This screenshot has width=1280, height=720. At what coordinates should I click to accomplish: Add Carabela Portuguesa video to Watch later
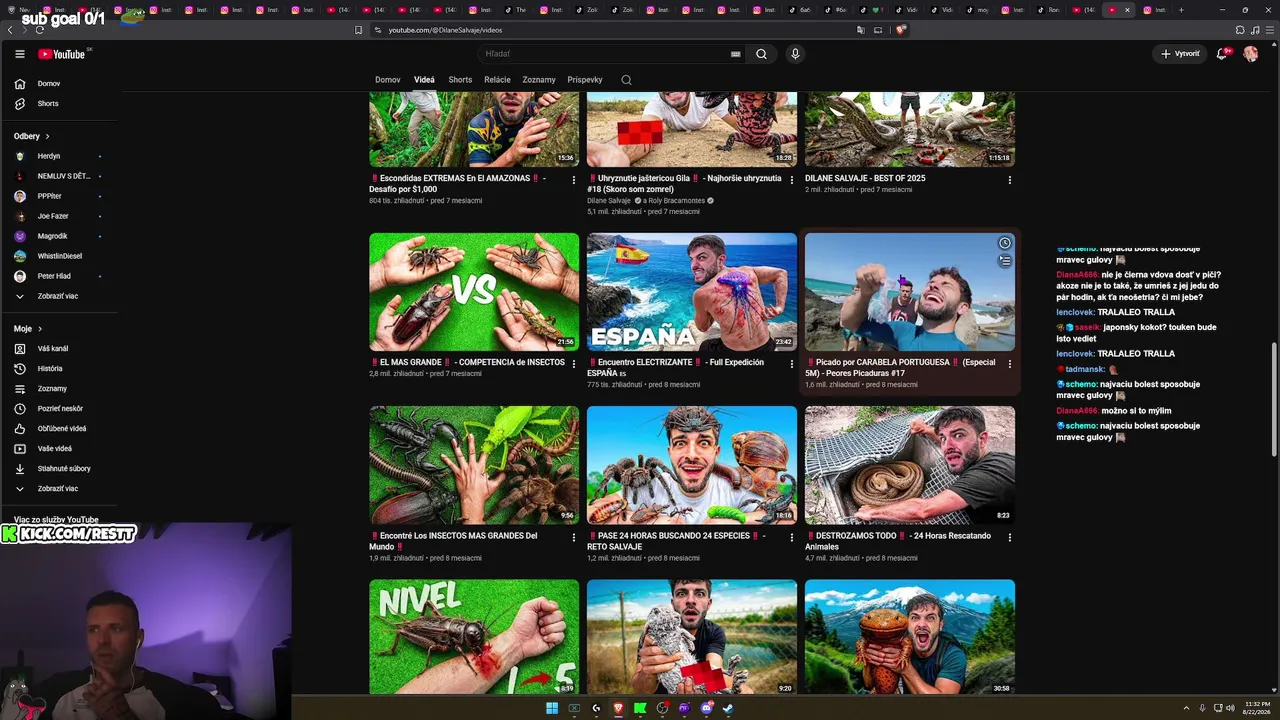1004,243
